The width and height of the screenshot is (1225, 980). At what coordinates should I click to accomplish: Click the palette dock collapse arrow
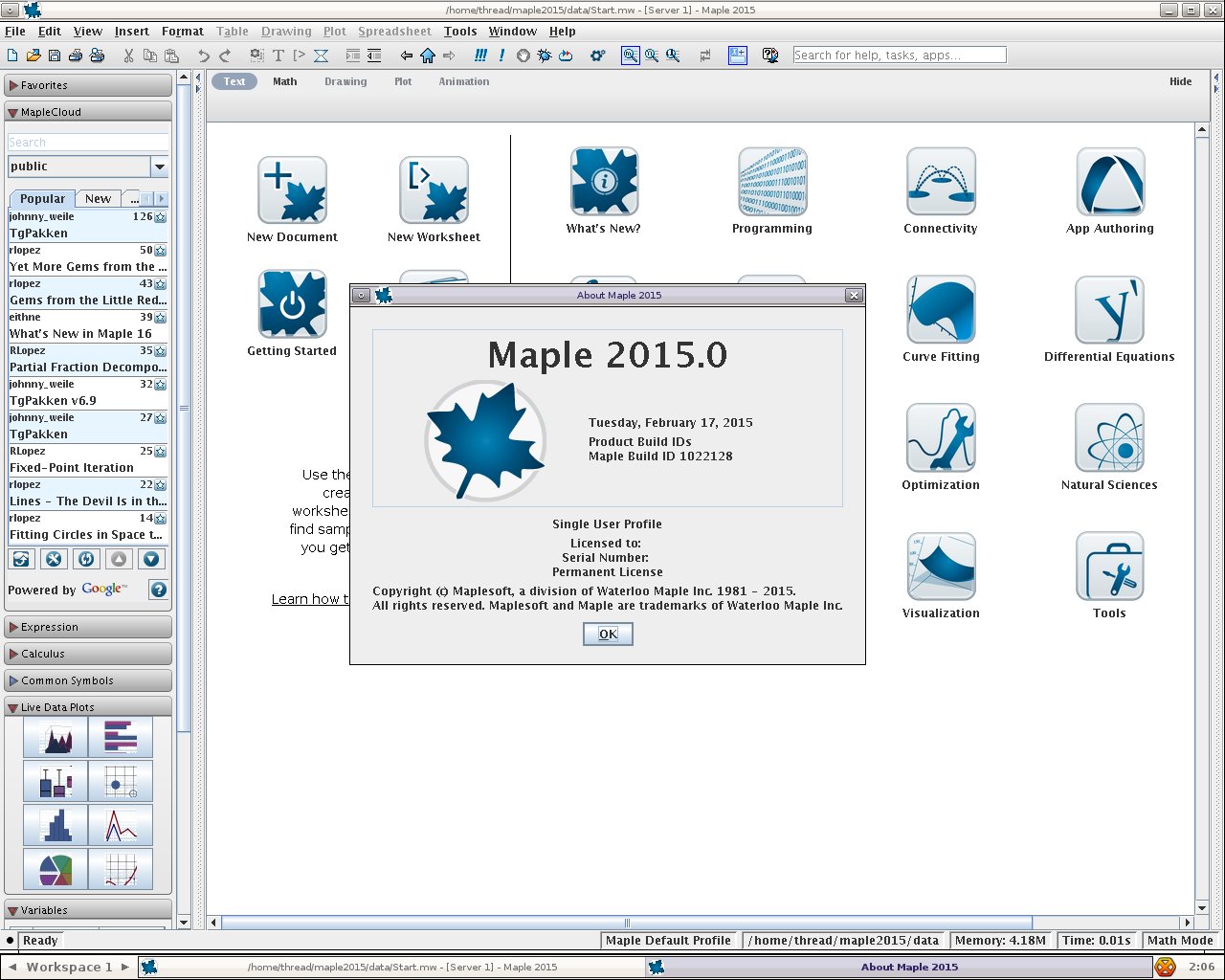coord(198,78)
